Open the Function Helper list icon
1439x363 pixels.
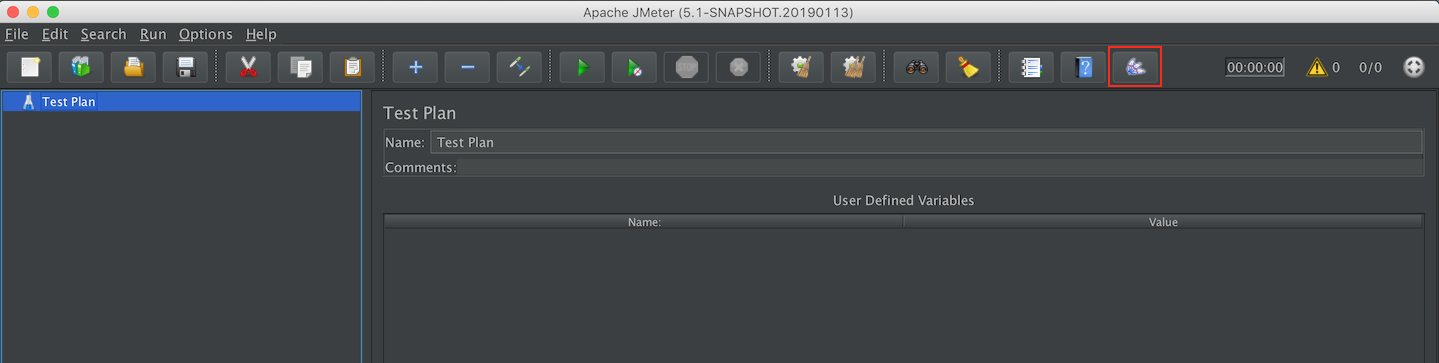coord(1032,67)
